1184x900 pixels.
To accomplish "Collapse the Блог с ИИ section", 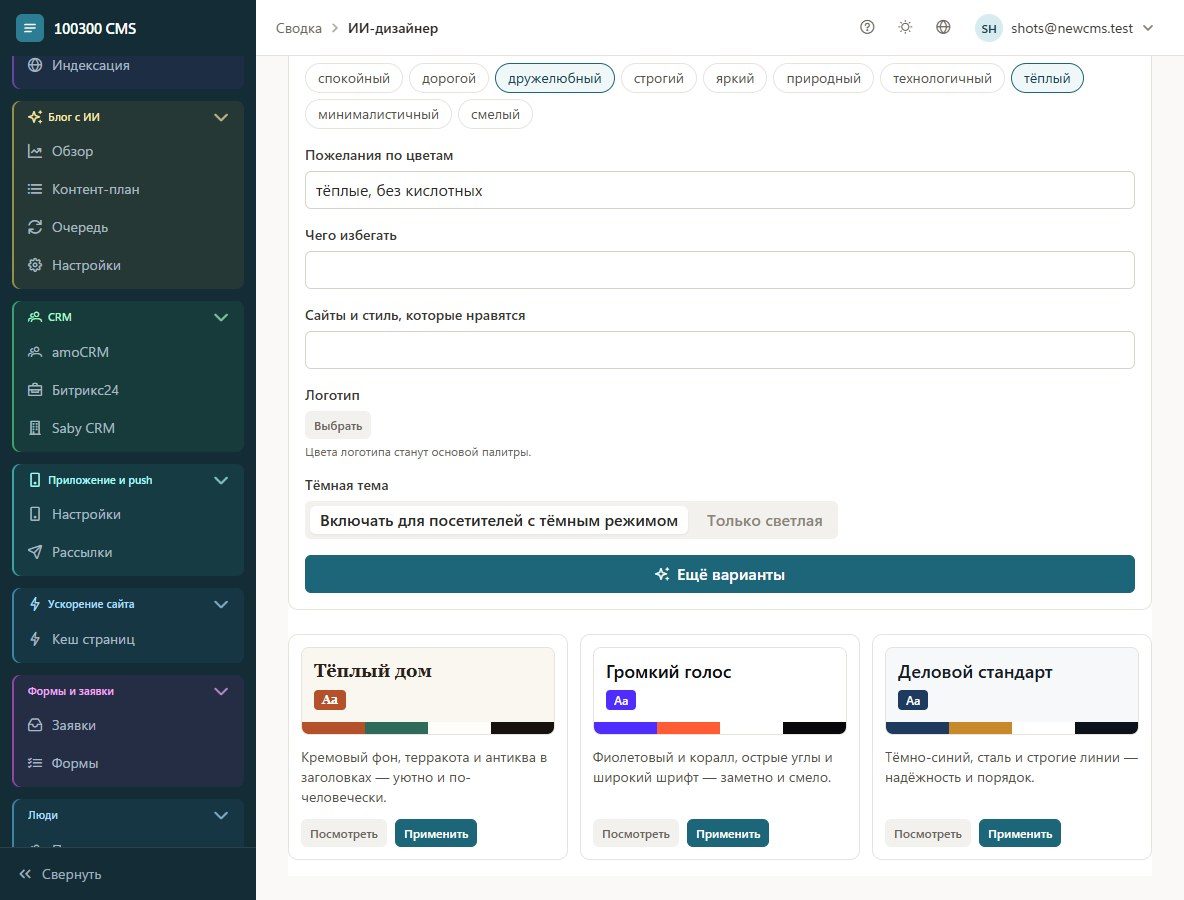I will pyautogui.click(x=220, y=117).
